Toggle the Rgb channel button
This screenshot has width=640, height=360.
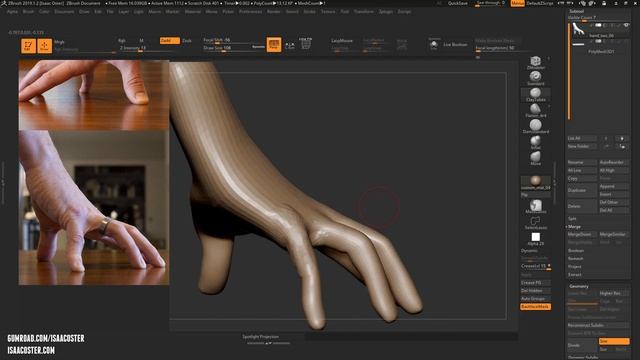point(122,40)
